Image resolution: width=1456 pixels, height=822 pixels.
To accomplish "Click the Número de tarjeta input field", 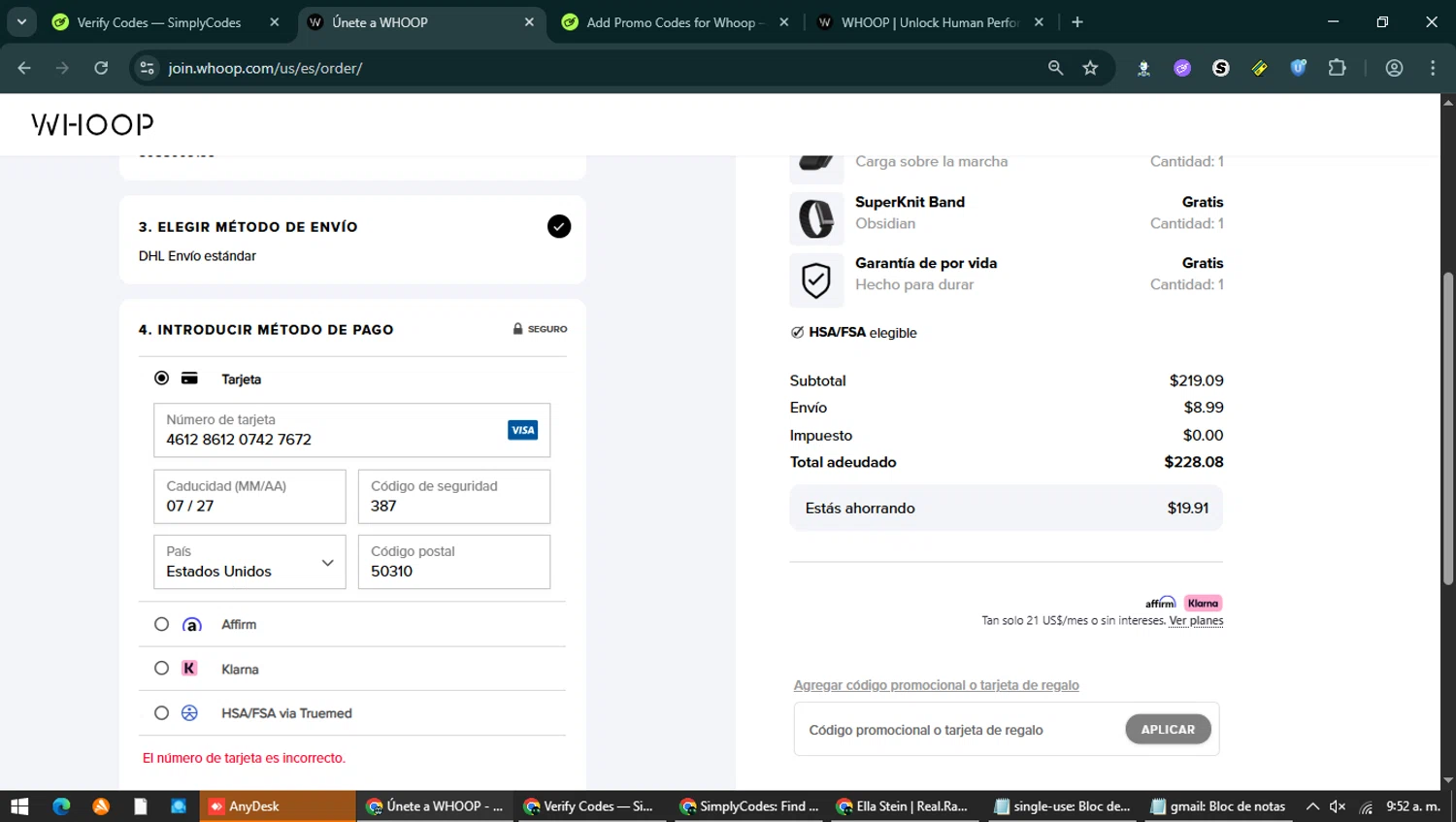I will point(352,430).
